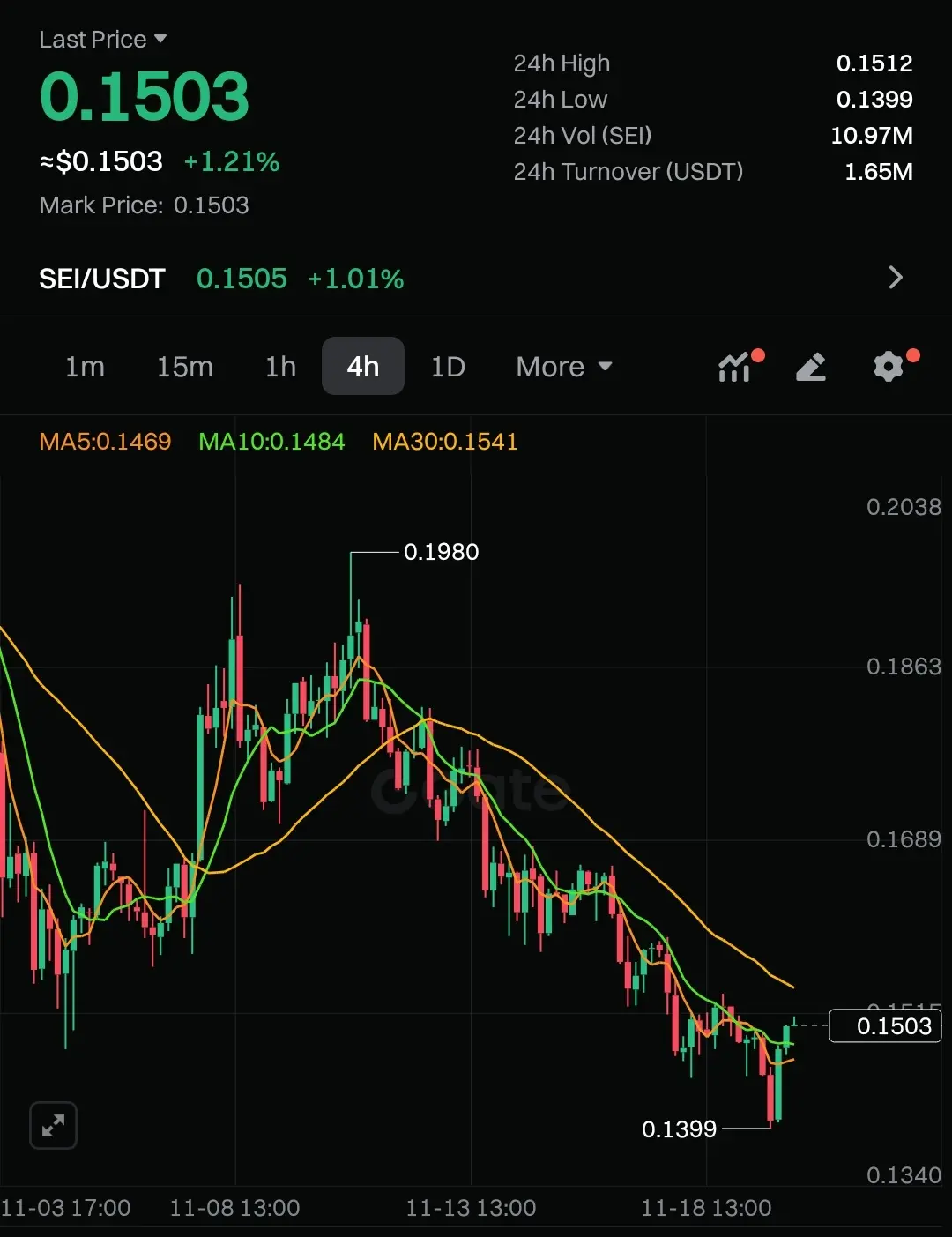Expand chart to fullscreen
This screenshot has width=952, height=1237.
coord(54,1125)
